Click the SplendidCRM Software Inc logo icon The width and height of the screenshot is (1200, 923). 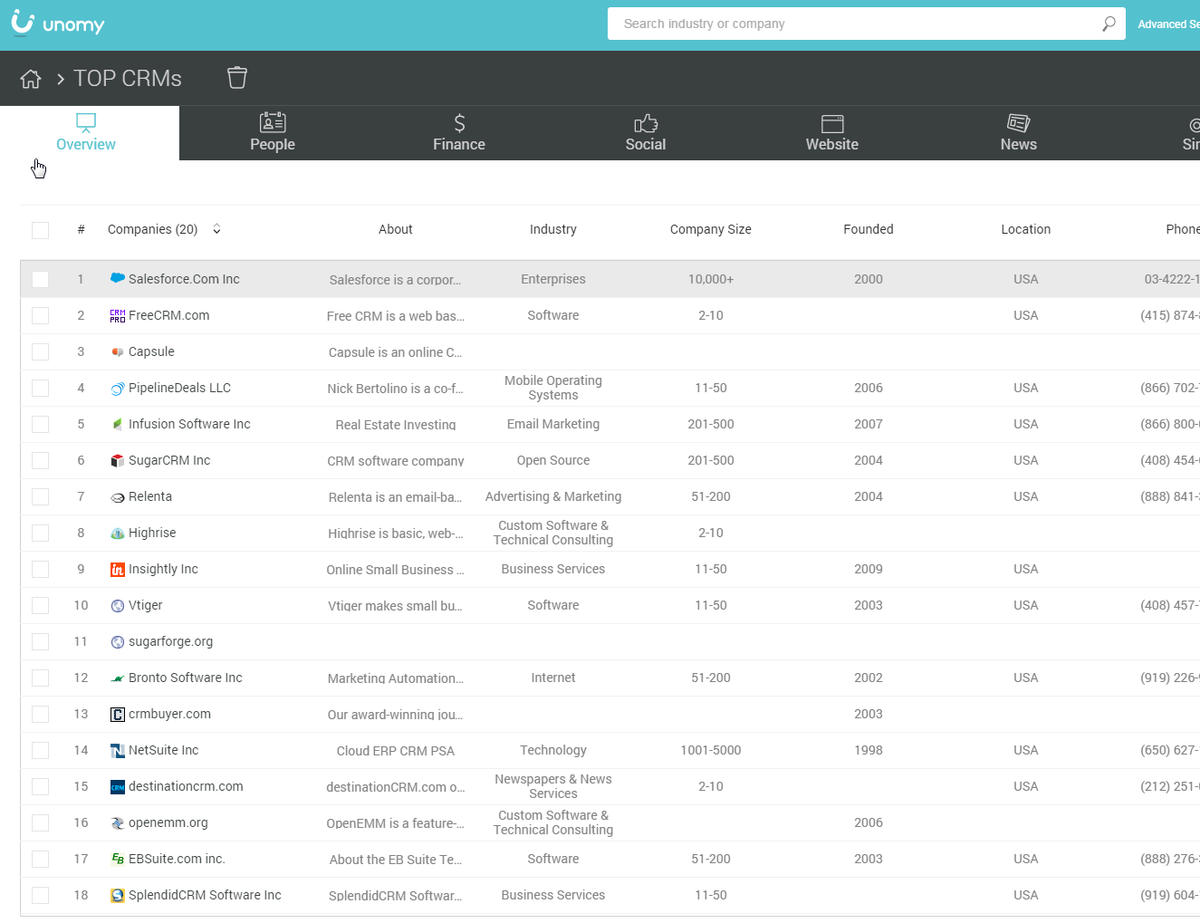[x=118, y=895]
